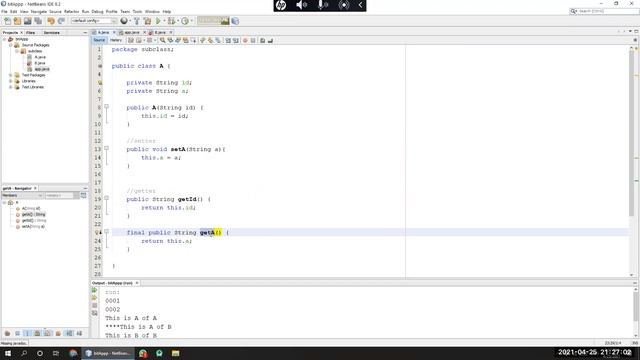This screenshot has height=360, width=640.
Task: Open the Navigate menu
Action: [39, 11]
